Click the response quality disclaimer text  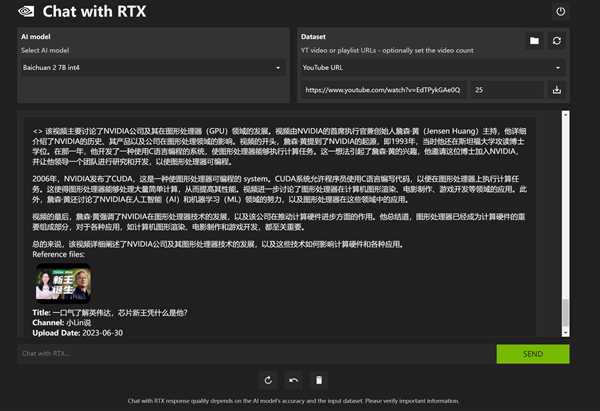click(293, 401)
